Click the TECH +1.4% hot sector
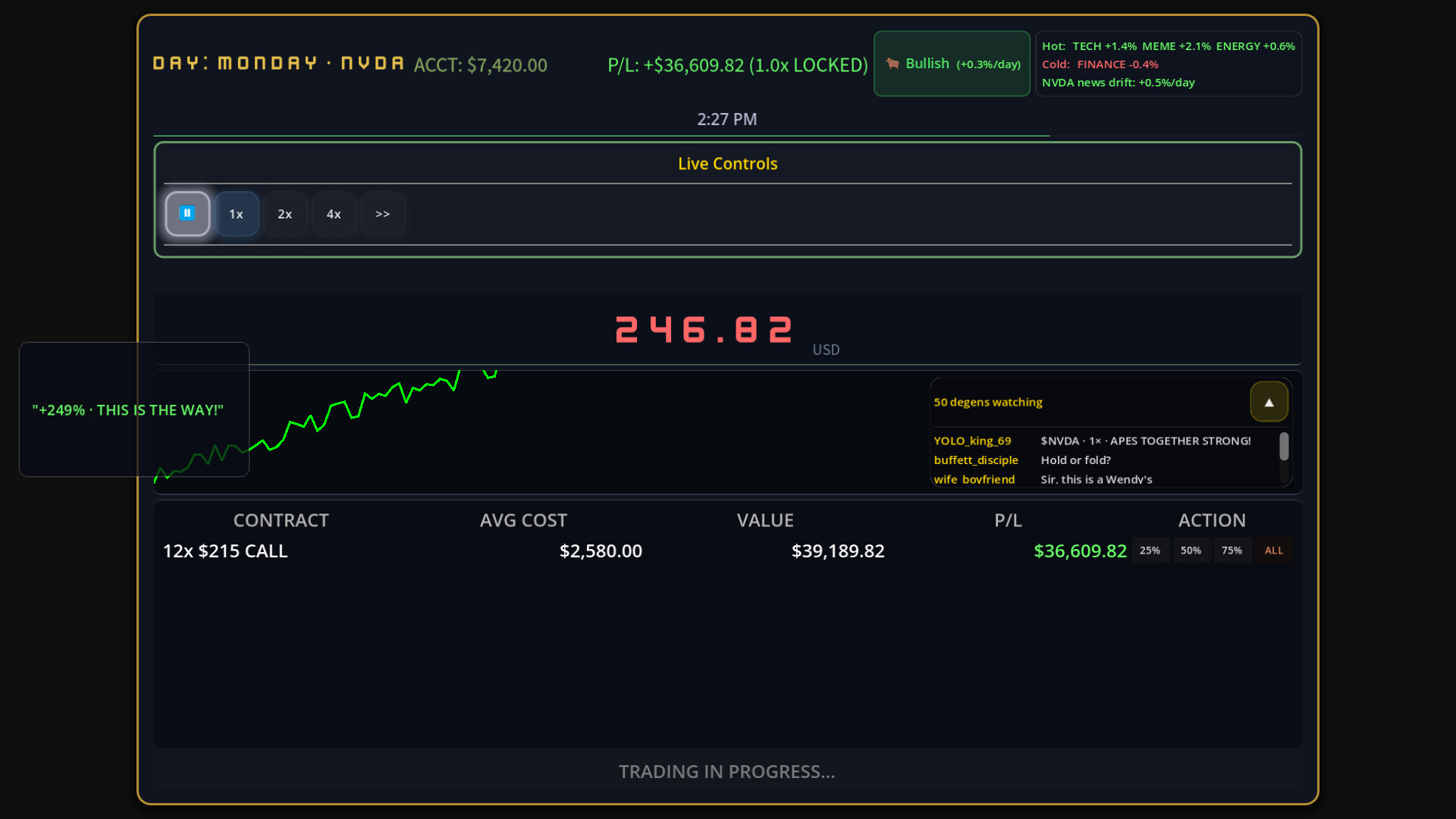The height and width of the screenshot is (819, 1456). [1104, 46]
